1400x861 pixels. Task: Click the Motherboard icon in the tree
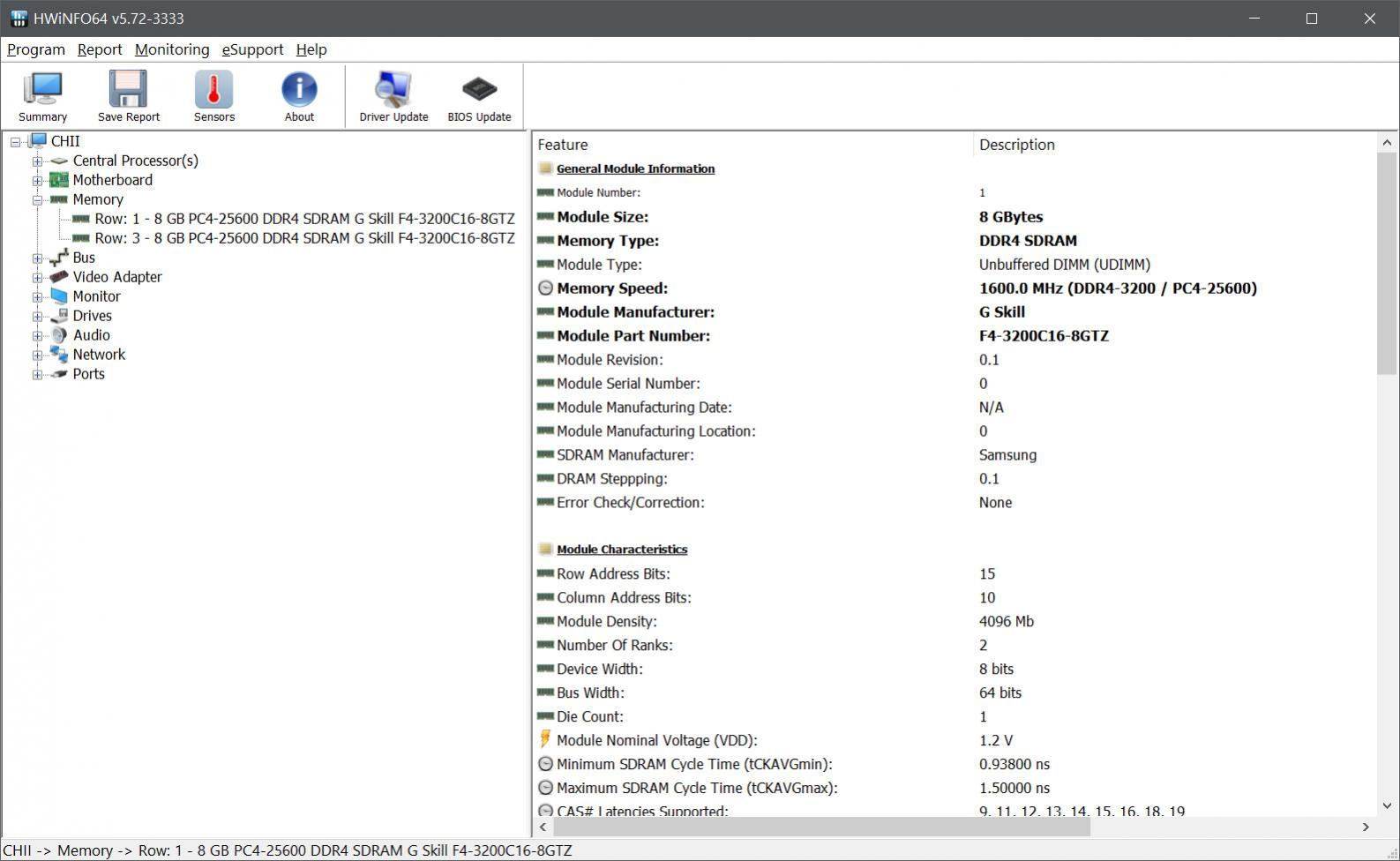[x=59, y=180]
